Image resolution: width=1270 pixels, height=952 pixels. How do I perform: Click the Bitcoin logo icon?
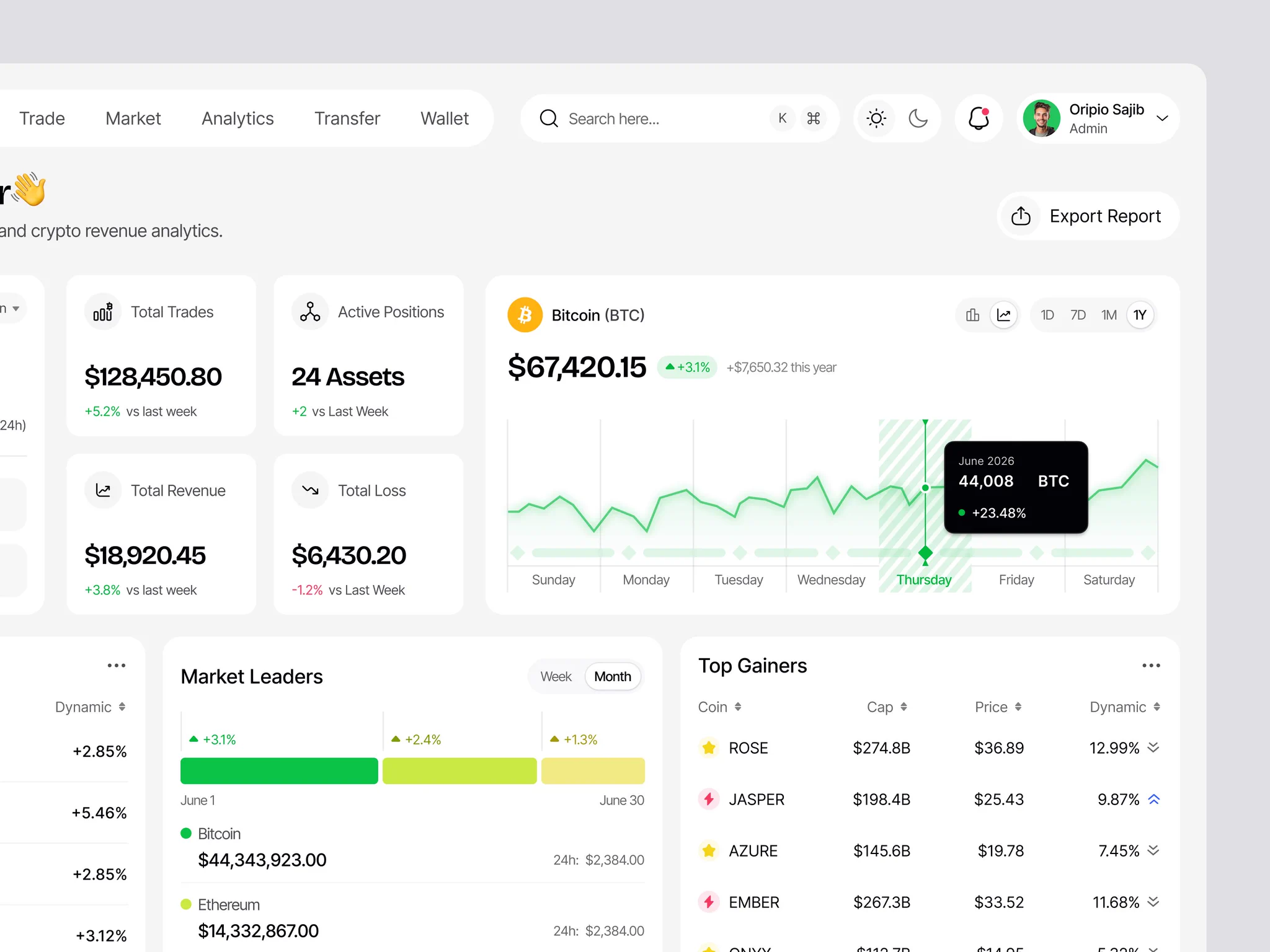525,315
